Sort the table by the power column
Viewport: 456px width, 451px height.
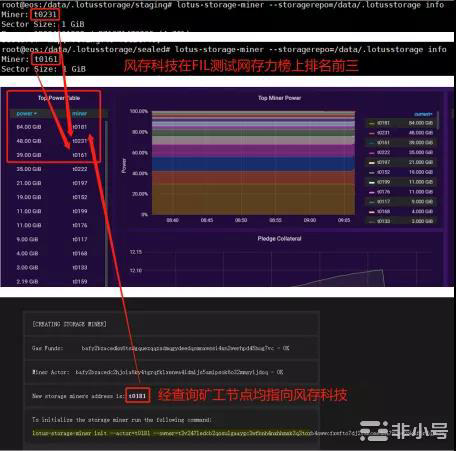click(26, 114)
